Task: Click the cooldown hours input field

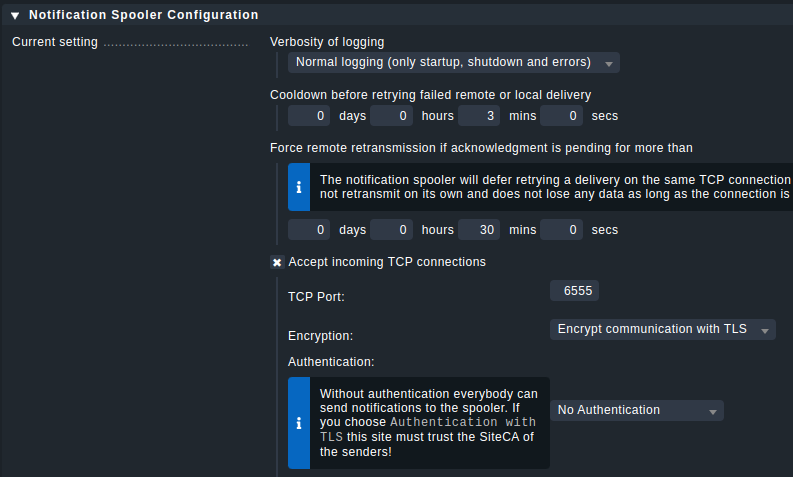Action: click(391, 116)
